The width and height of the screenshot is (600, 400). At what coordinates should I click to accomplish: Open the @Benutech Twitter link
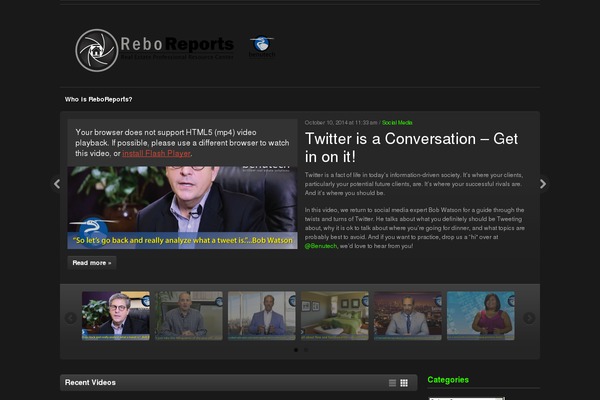[321, 246]
